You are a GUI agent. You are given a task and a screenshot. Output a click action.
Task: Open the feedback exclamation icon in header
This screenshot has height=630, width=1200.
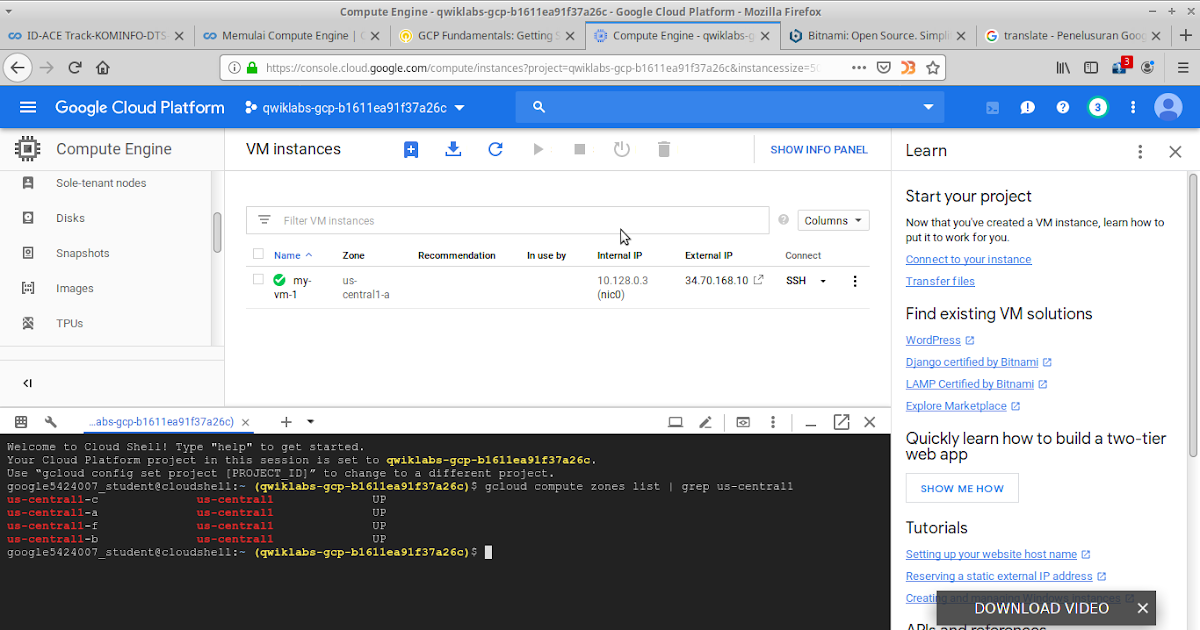click(x=1027, y=107)
